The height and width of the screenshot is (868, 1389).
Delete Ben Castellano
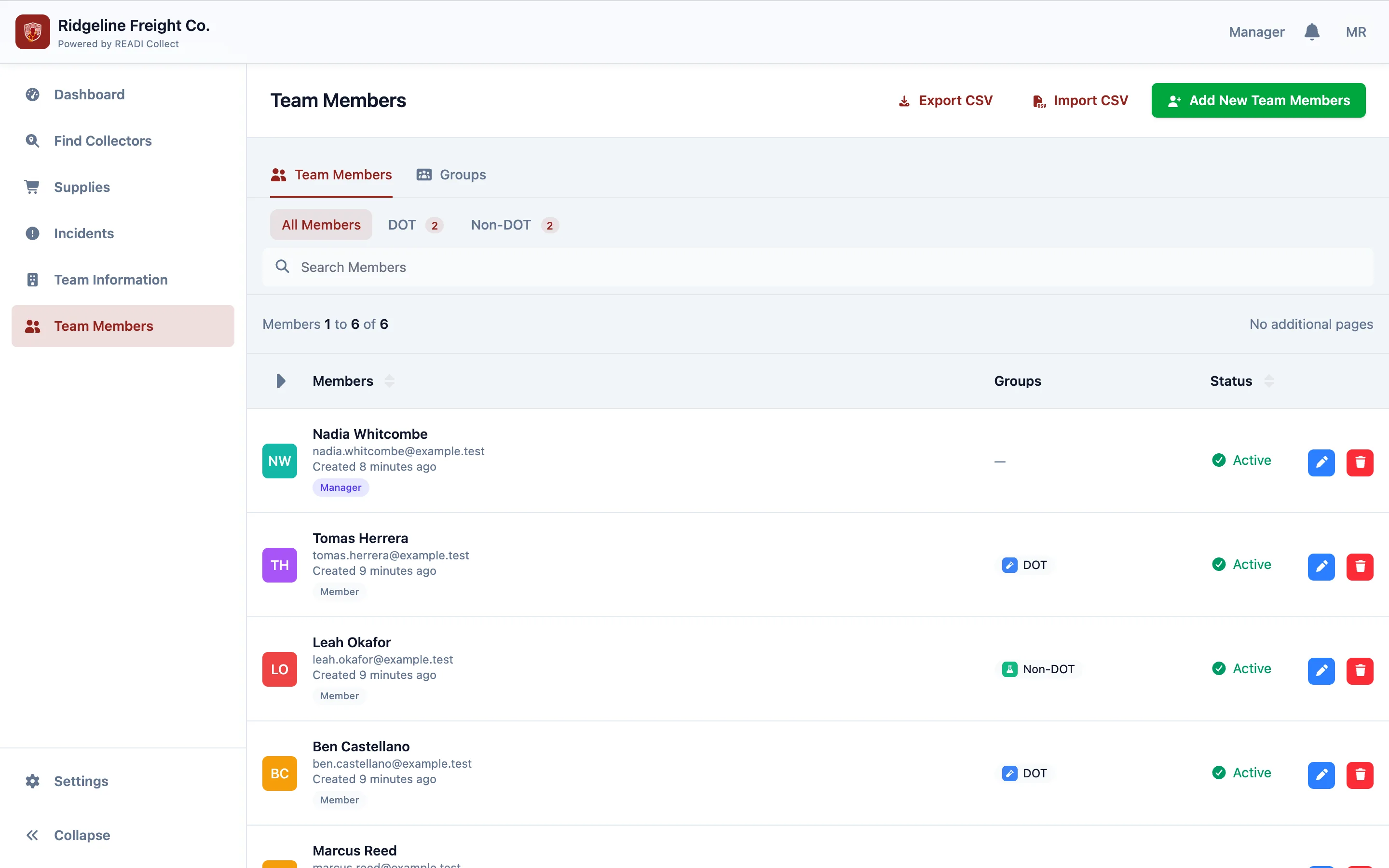(x=1360, y=775)
